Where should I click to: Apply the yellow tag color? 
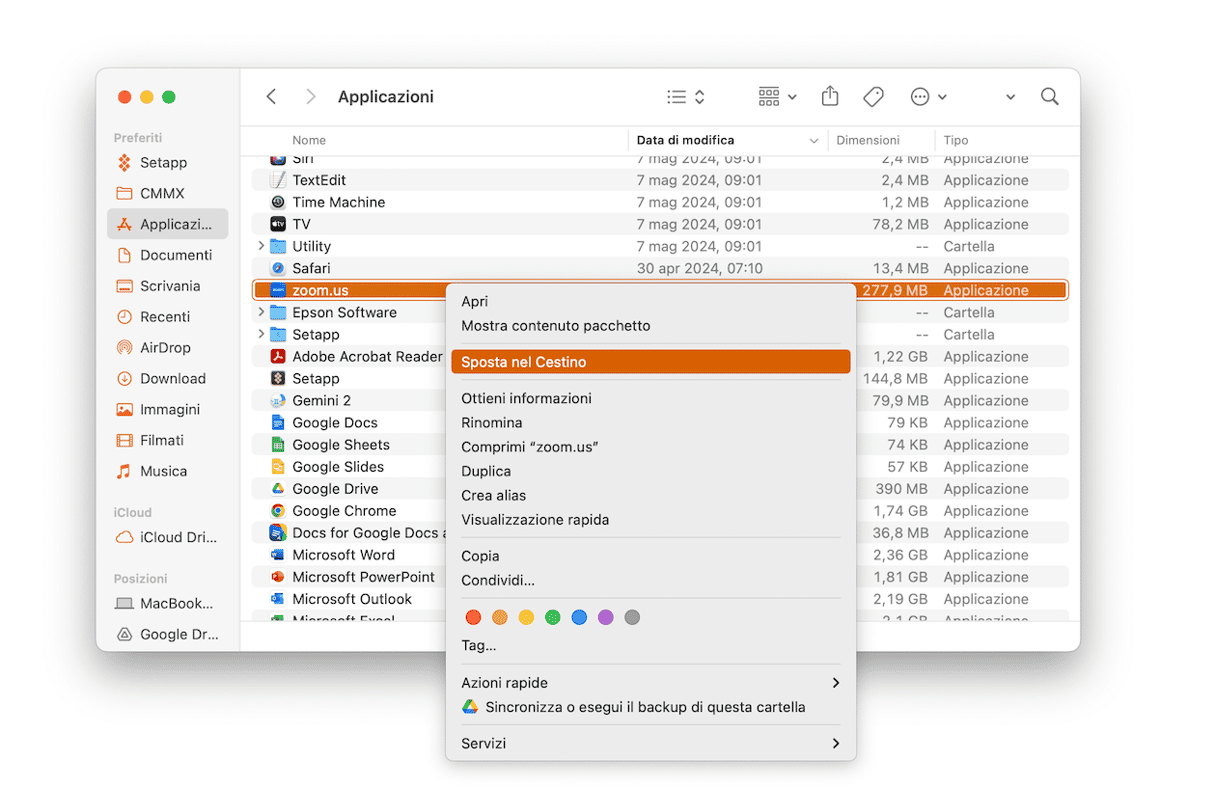pyautogui.click(x=526, y=618)
